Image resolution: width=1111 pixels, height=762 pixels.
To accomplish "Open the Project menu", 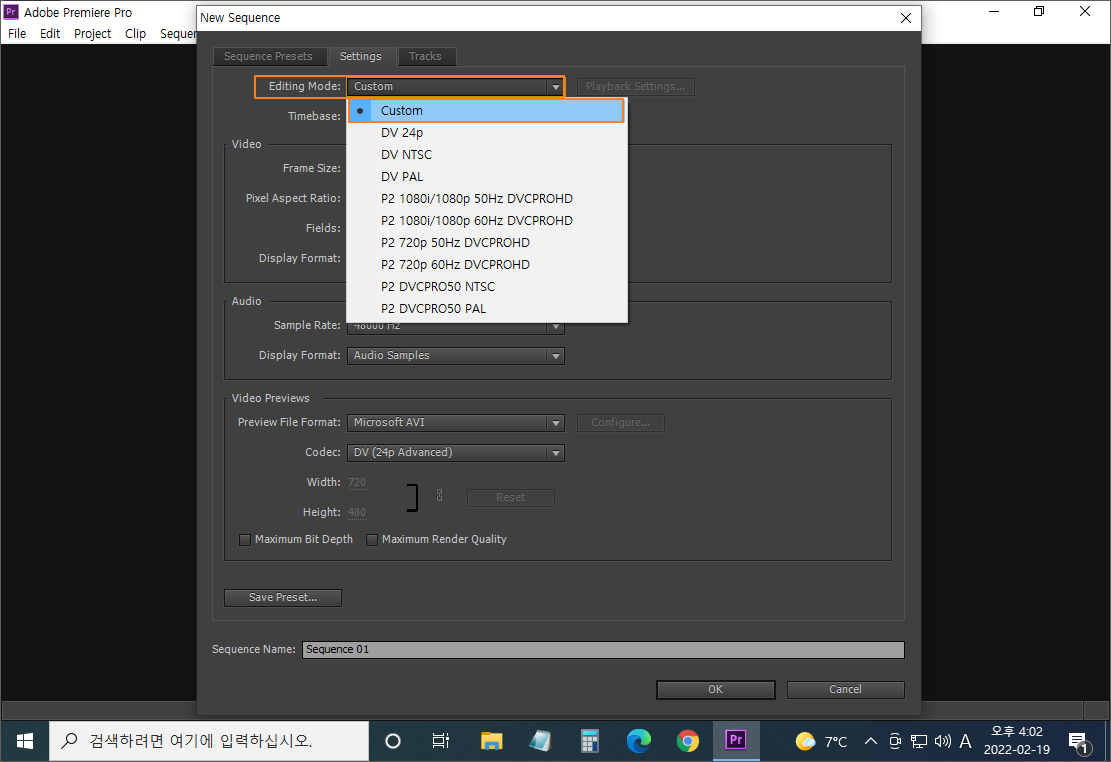I will (x=93, y=34).
